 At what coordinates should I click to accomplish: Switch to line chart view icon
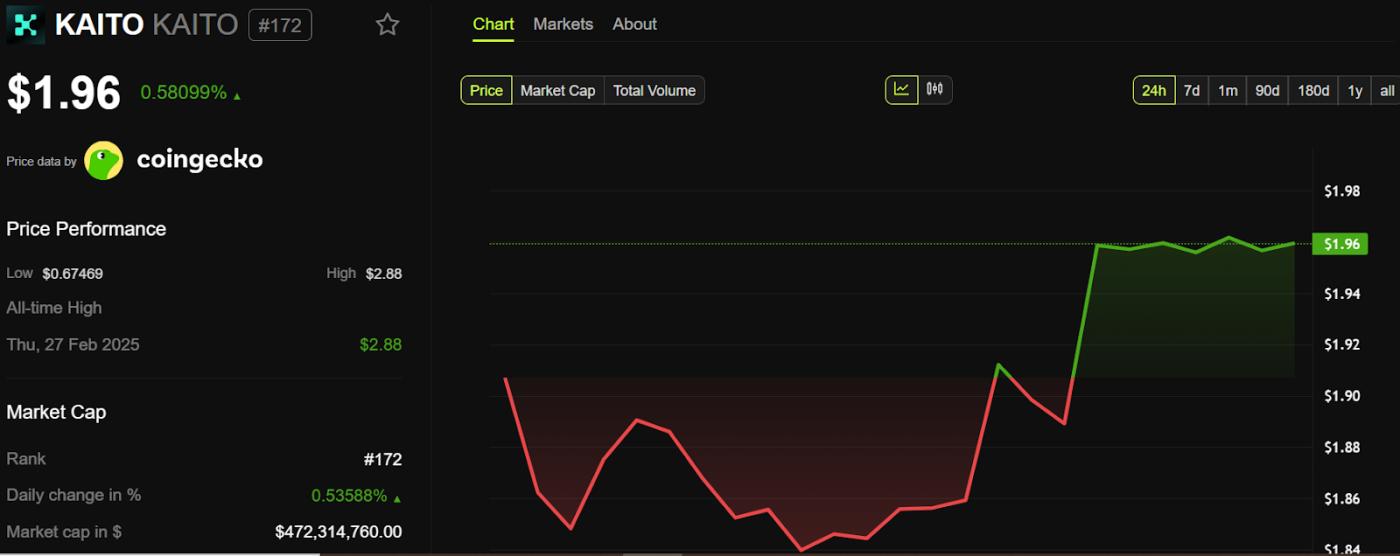pos(901,90)
